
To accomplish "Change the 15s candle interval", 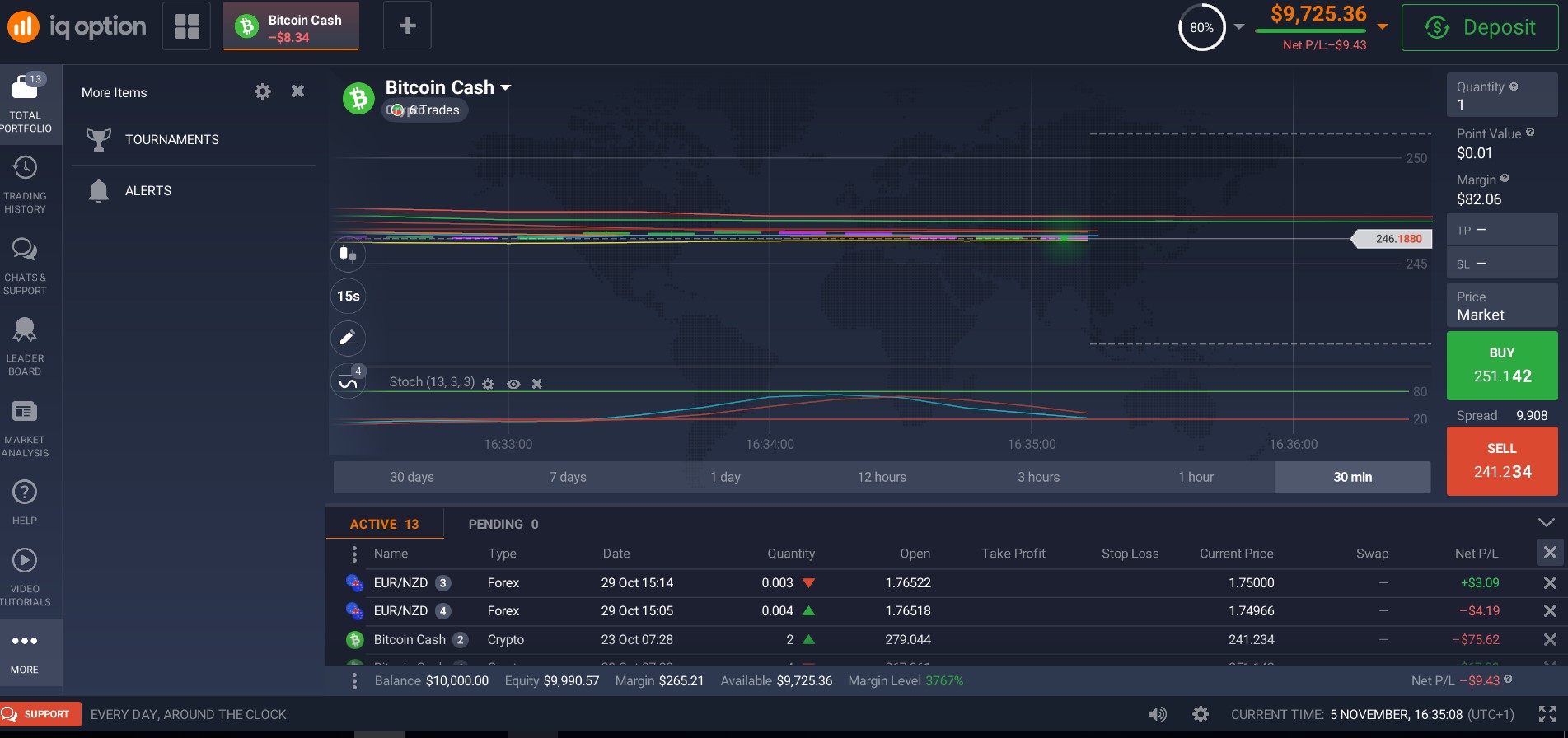I will point(348,296).
